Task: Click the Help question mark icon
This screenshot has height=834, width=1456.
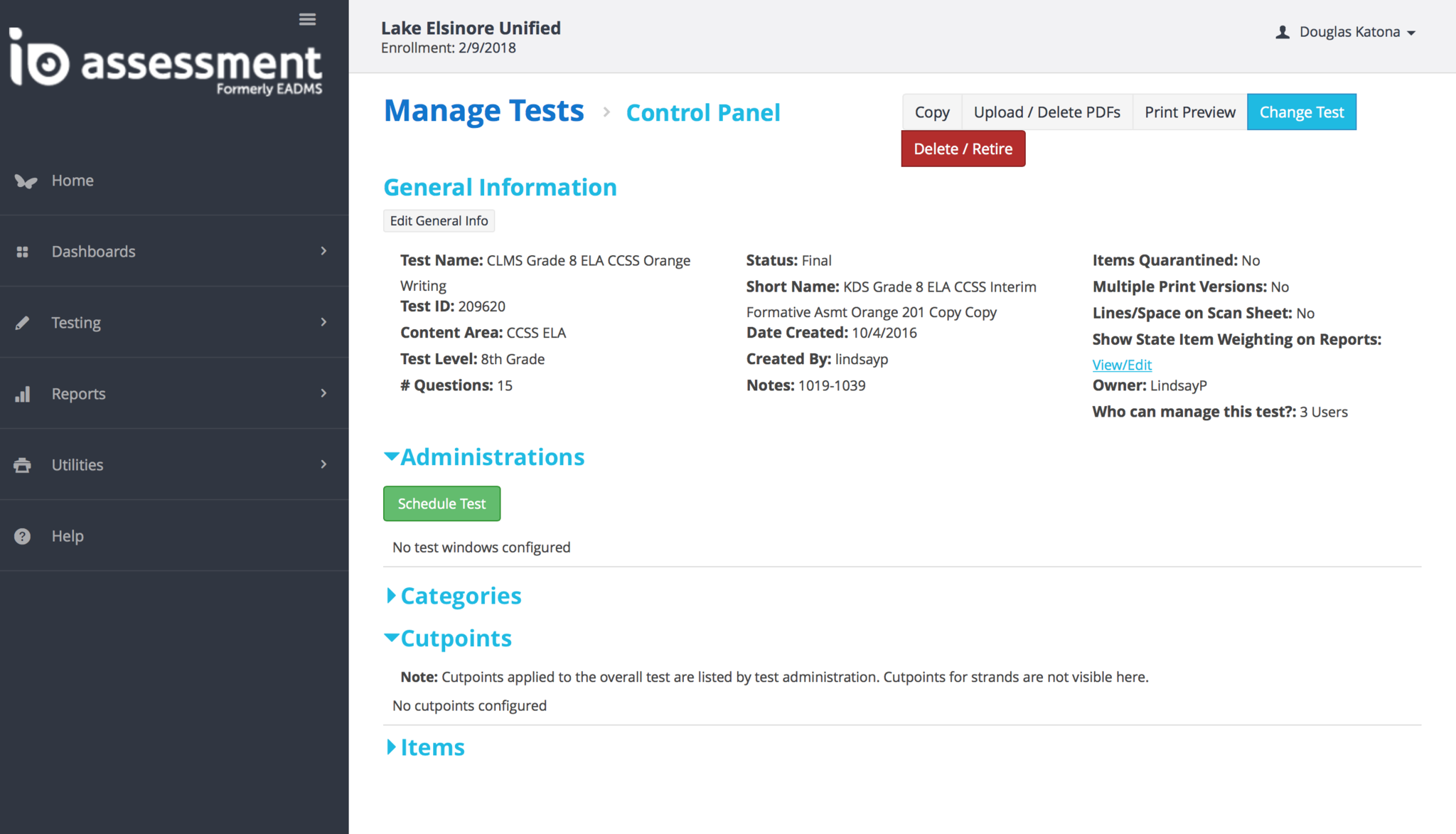Action: point(23,536)
